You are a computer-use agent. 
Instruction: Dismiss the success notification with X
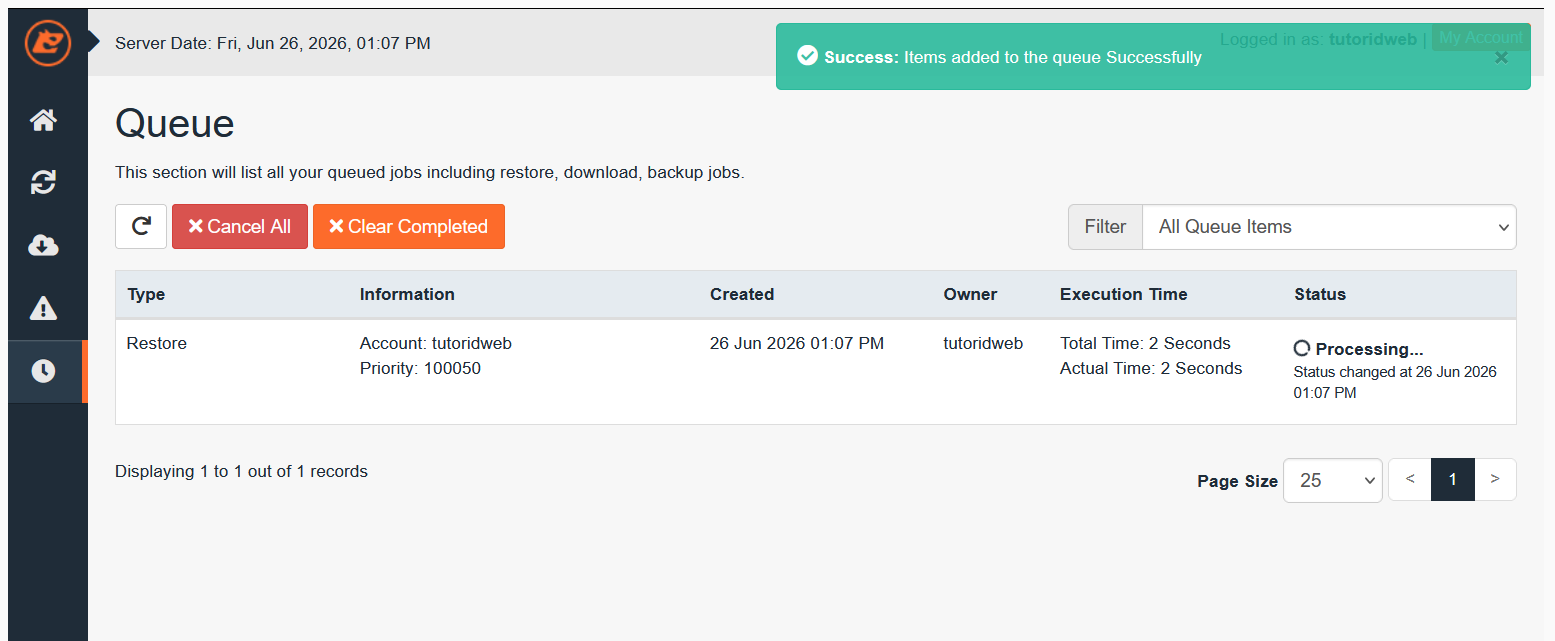1501,58
